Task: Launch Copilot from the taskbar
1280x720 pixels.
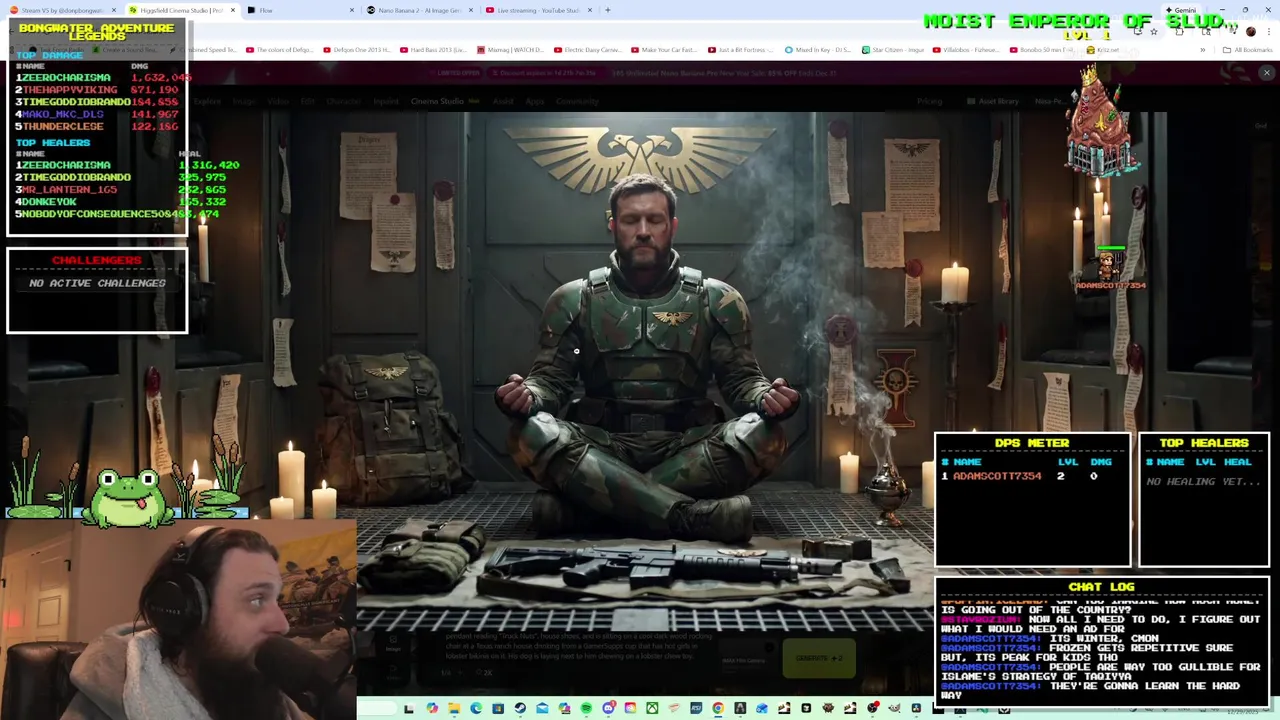Action: pos(432,709)
